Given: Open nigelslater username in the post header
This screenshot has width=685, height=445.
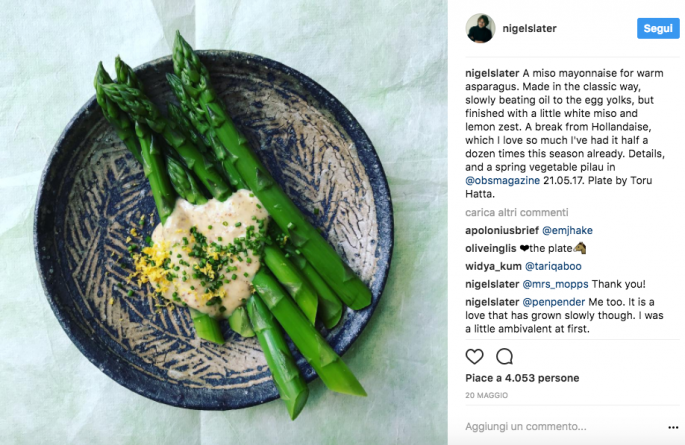Looking at the screenshot, I should tap(529, 28).
